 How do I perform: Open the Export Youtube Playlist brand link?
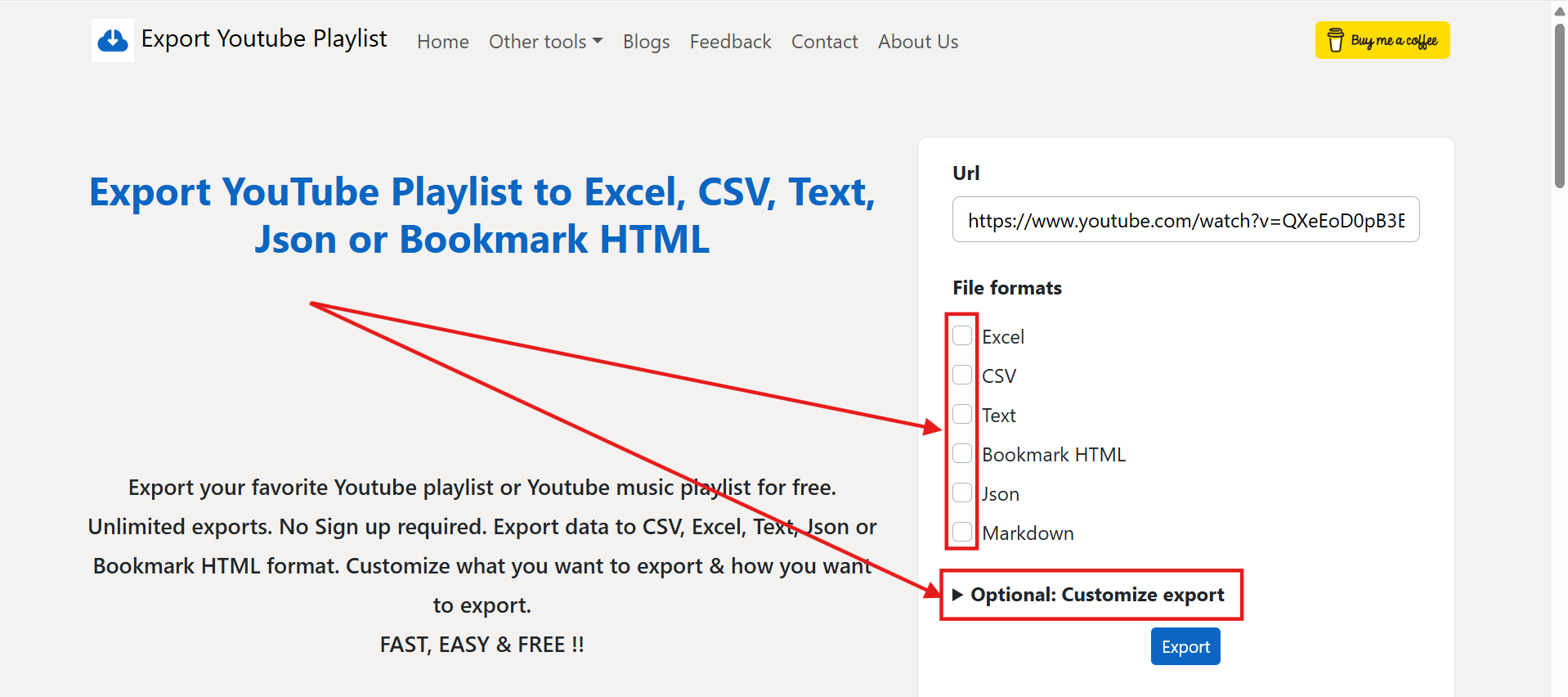tap(264, 38)
